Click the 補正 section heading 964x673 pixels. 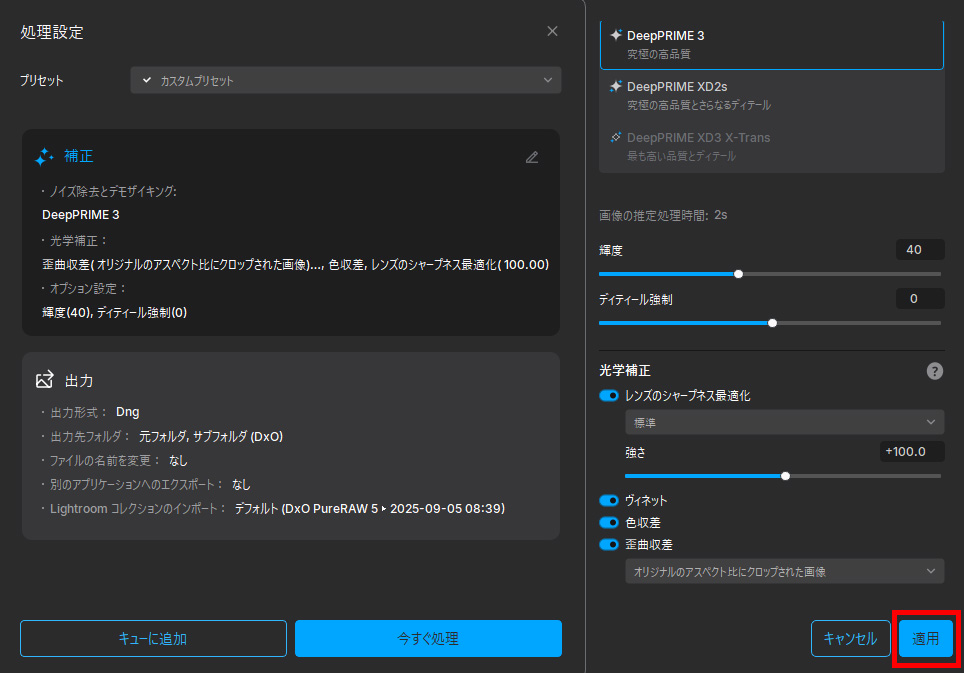(79, 156)
